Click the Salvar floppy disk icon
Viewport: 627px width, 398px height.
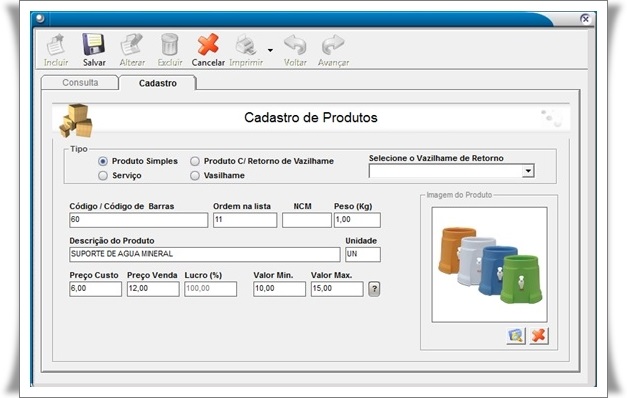[x=94, y=44]
